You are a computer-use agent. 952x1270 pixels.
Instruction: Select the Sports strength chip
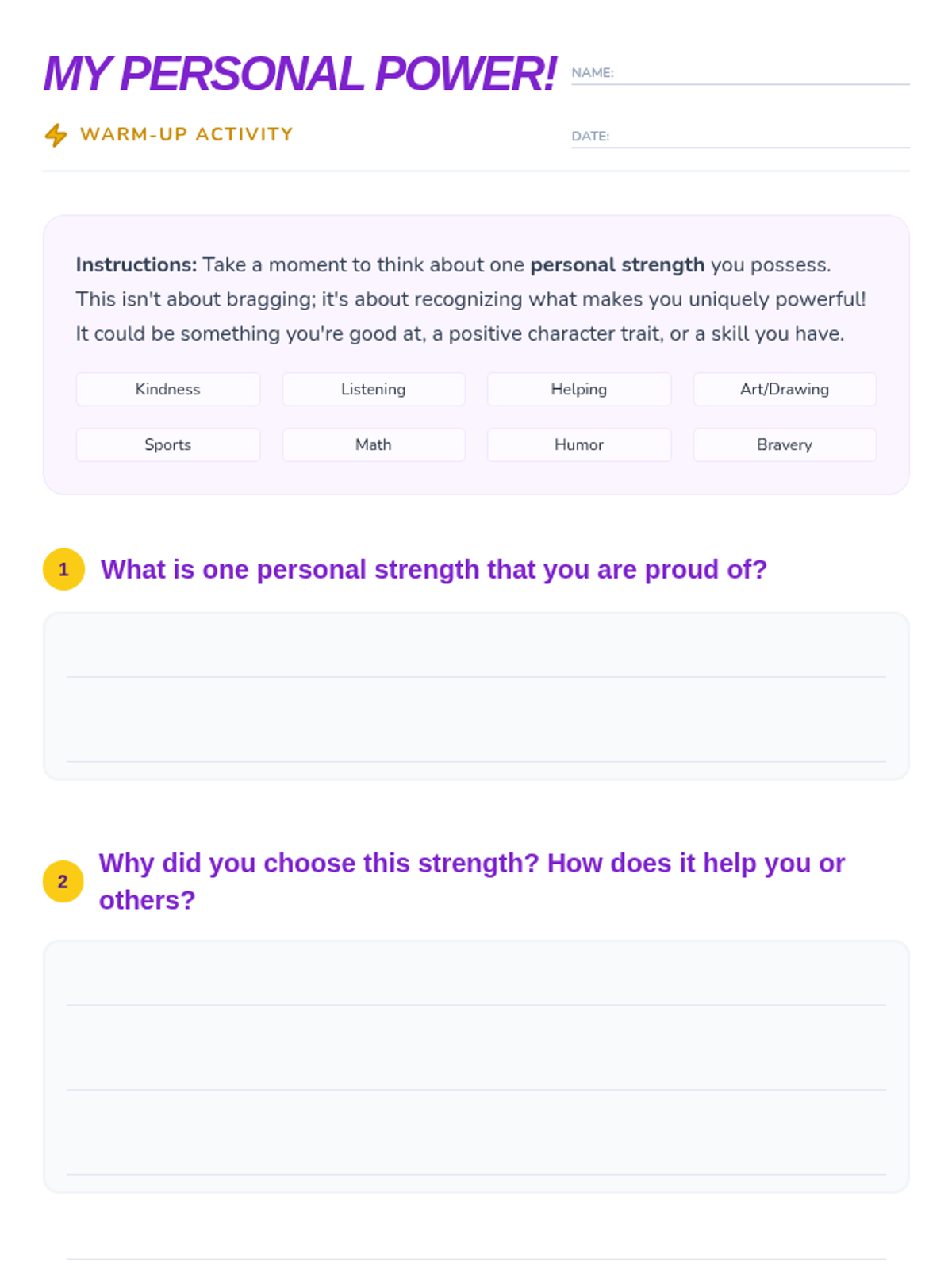167,444
